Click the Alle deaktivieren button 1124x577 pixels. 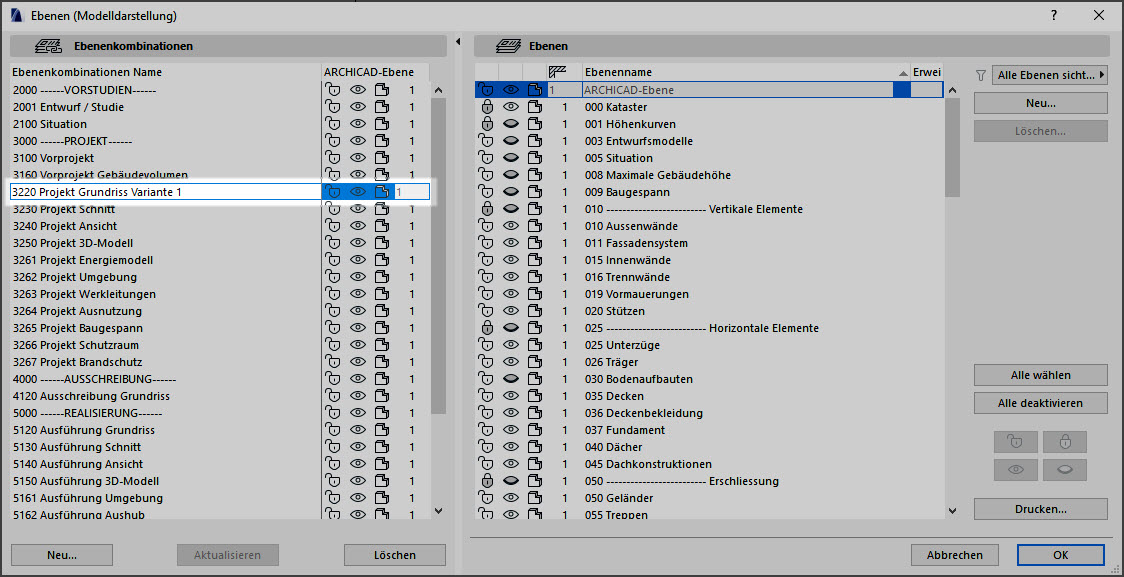1041,403
